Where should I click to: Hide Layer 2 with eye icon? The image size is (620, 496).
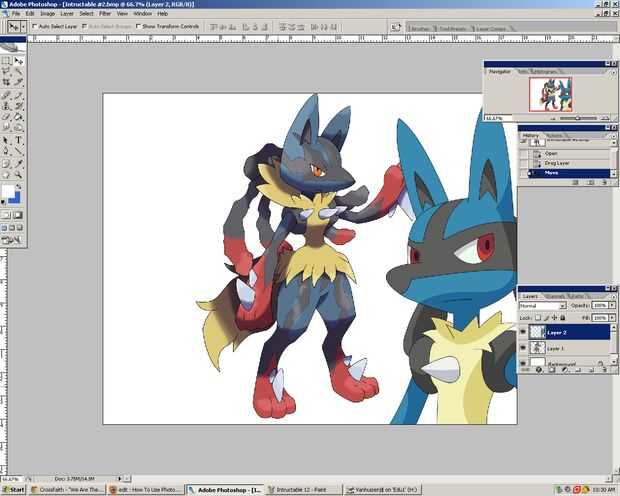tap(523, 332)
